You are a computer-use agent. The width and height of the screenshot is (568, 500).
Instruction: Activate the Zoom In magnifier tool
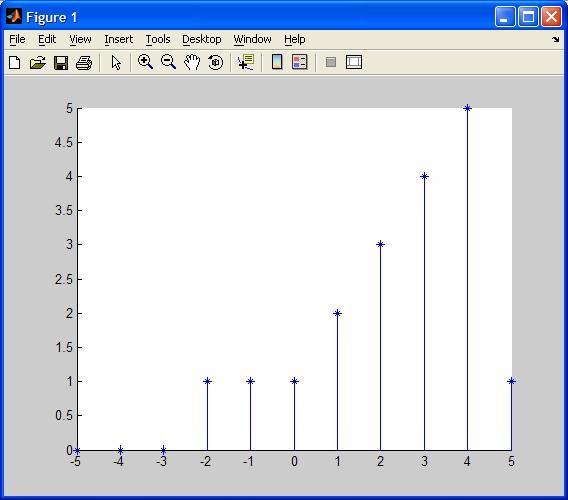click(145, 62)
